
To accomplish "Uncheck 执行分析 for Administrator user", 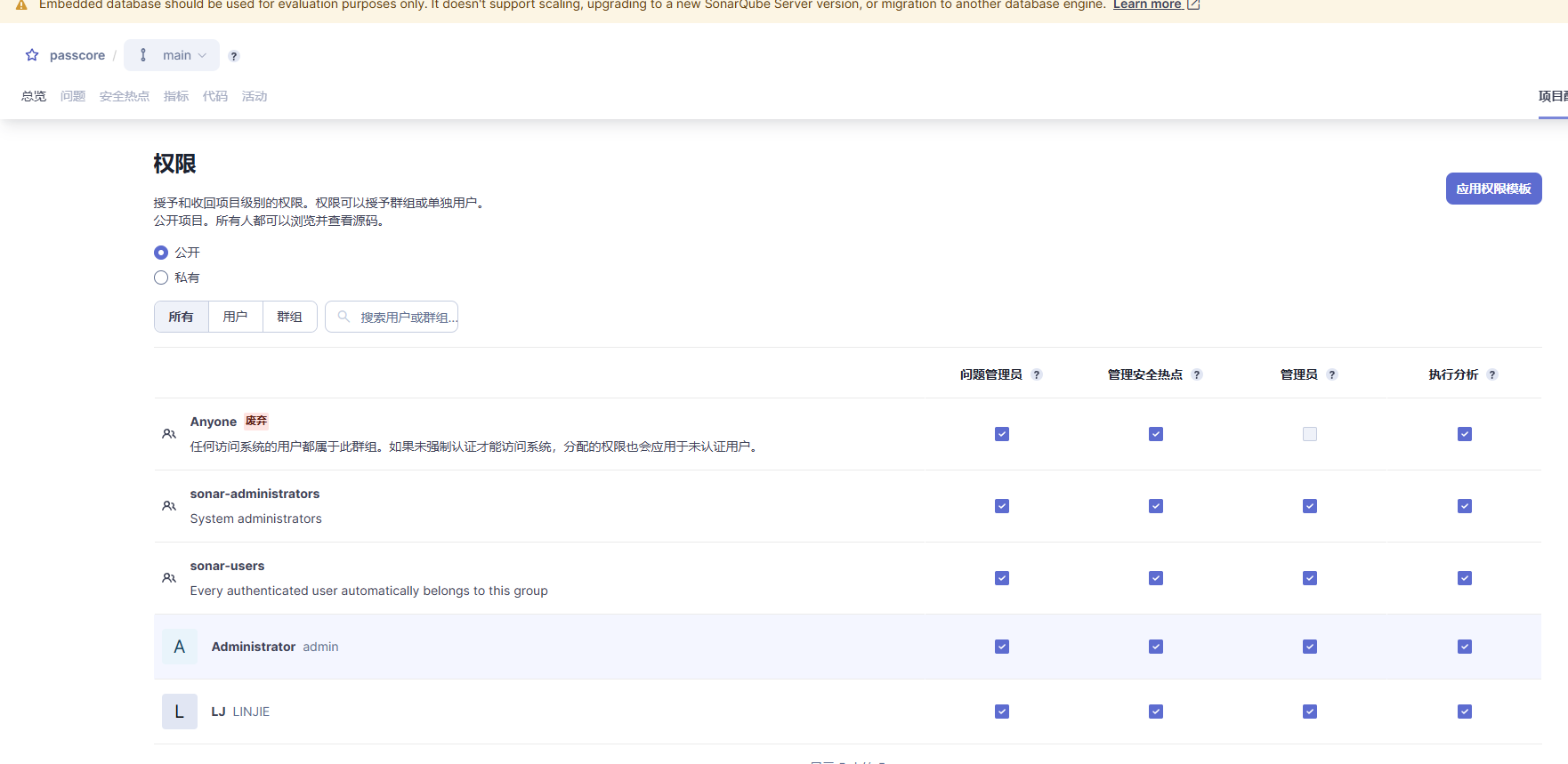I will (x=1465, y=647).
